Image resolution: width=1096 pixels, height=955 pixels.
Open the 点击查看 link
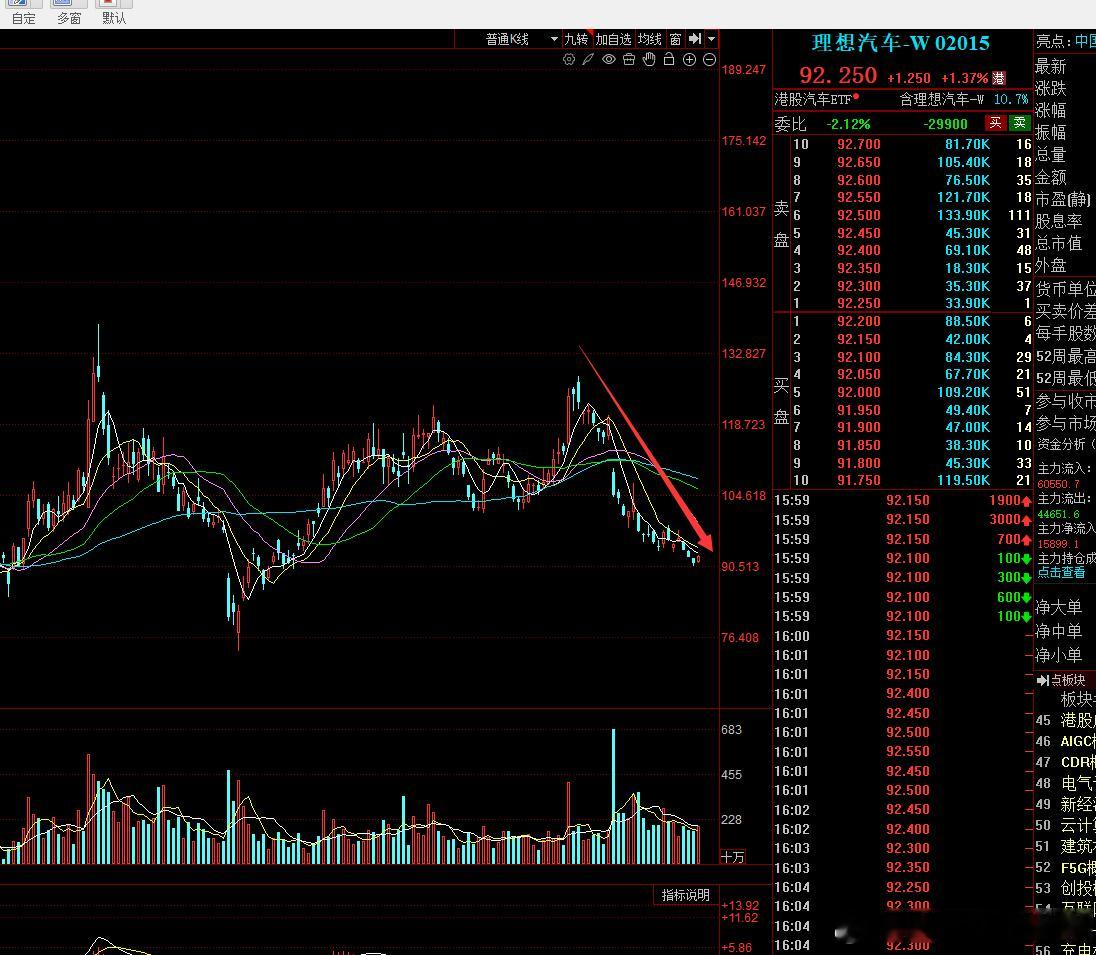tap(1061, 573)
